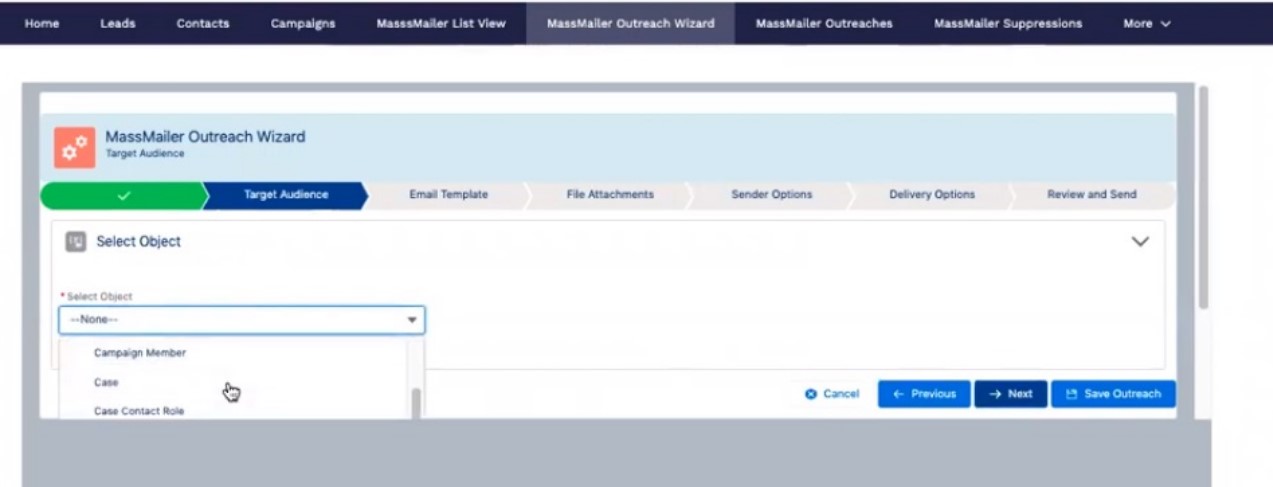Open MasssMailer List View tab
This screenshot has height=487, width=1273.
pyautogui.click(x=441, y=23)
